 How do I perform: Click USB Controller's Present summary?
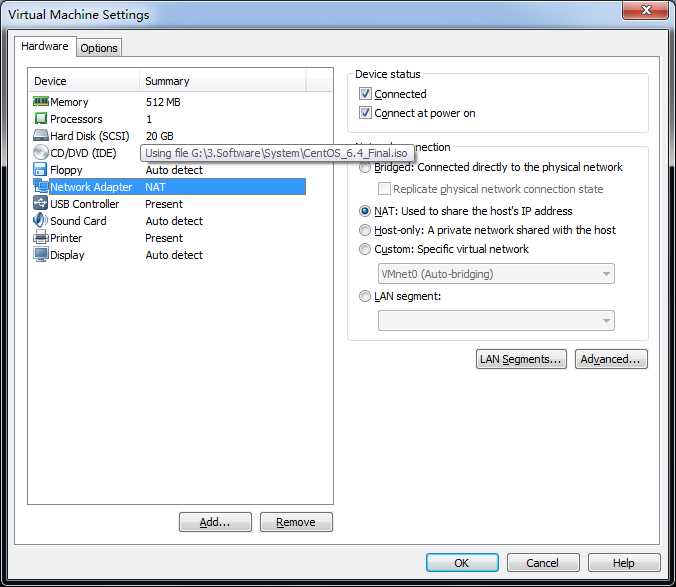[x=164, y=204]
